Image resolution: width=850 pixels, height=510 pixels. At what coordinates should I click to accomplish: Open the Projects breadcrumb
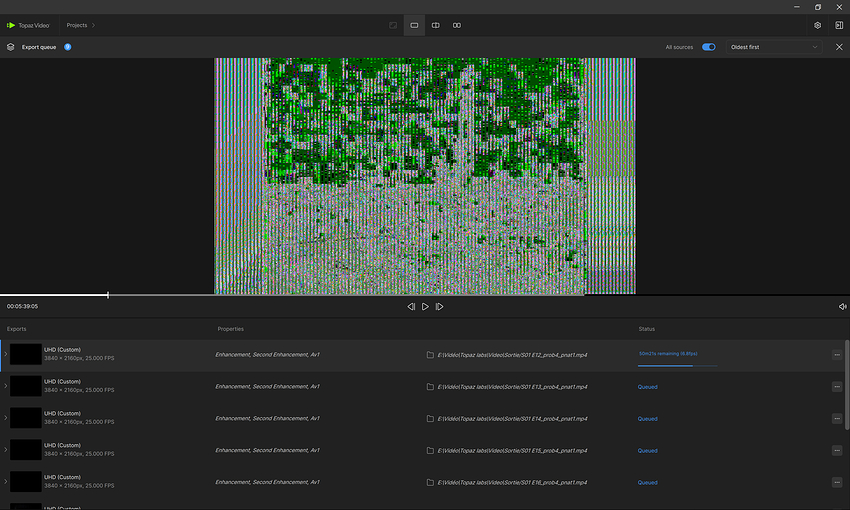pos(80,25)
